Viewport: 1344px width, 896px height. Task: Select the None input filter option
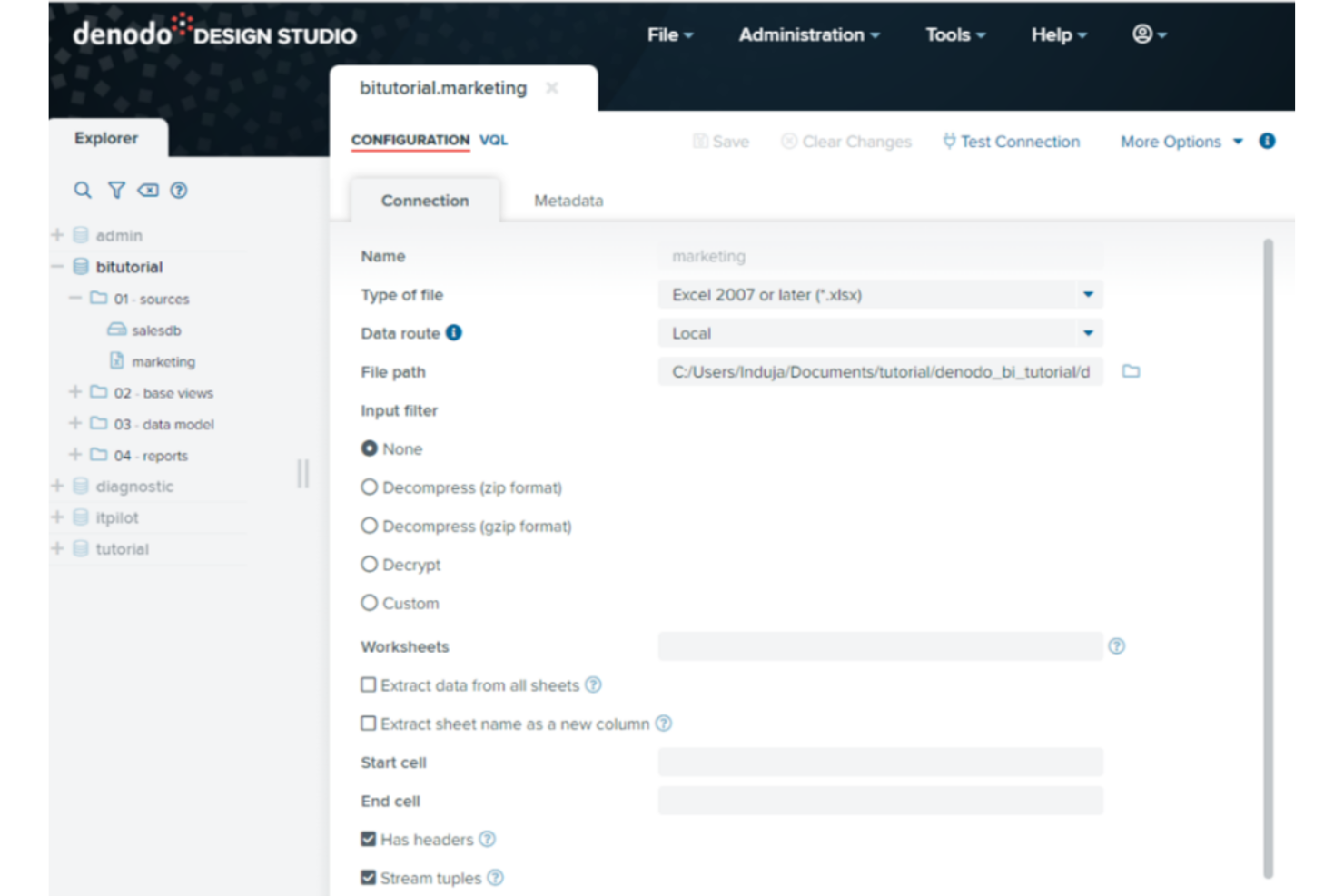click(369, 448)
